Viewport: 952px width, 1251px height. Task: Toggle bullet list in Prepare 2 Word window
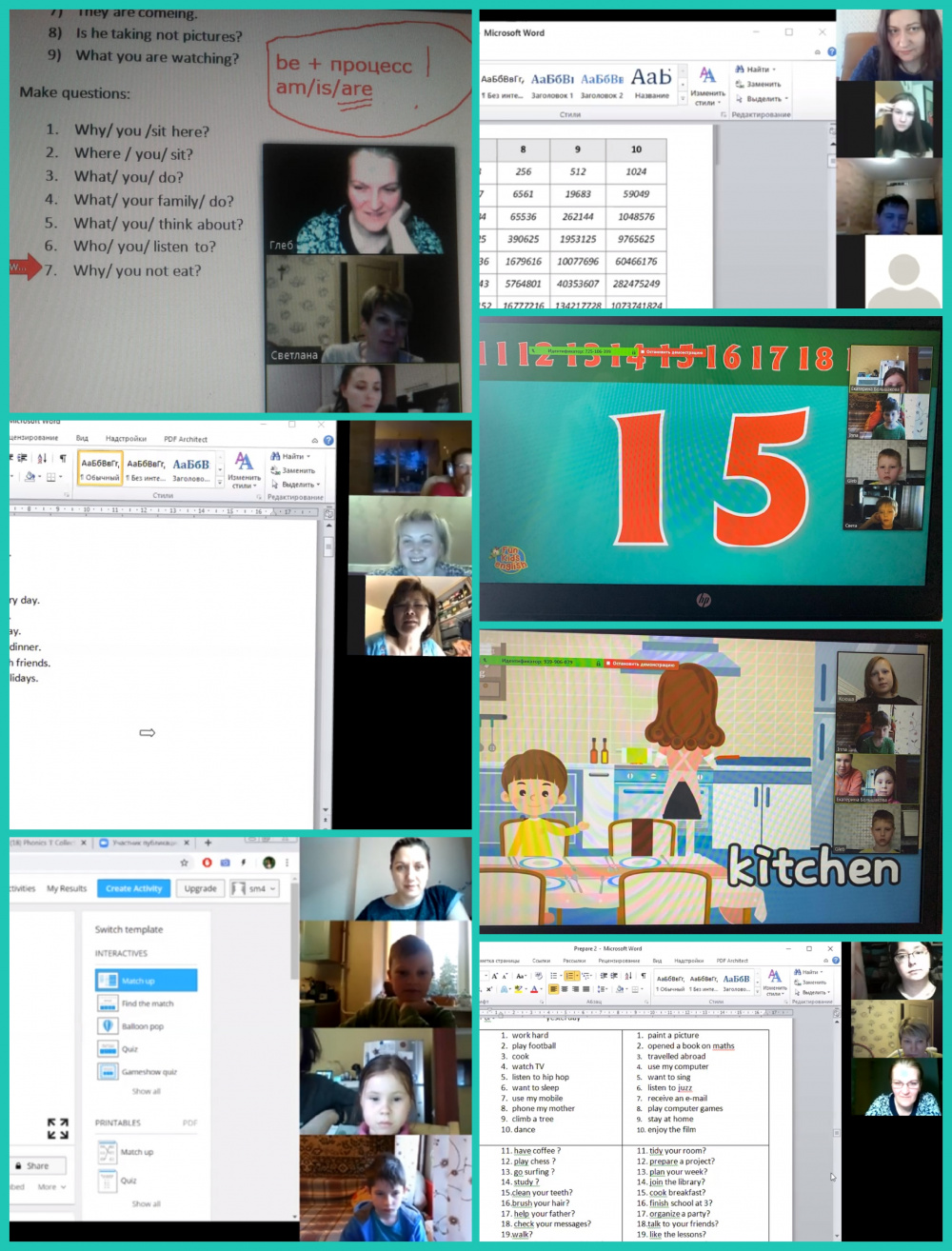(553, 976)
